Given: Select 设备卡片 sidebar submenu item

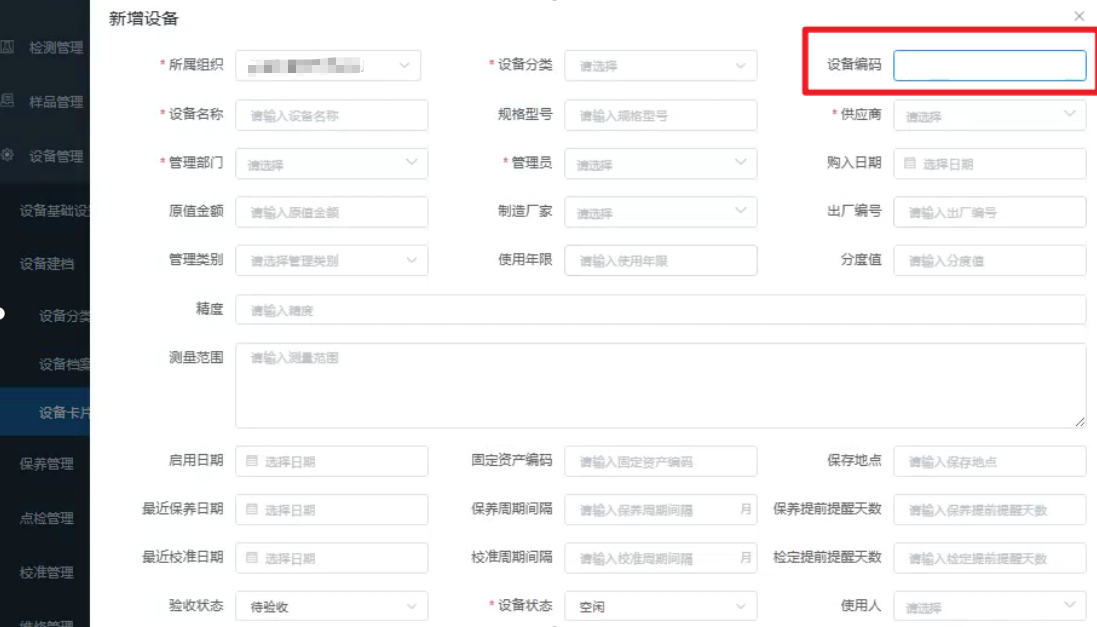Looking at the screenshot, I should pos(45,412).
